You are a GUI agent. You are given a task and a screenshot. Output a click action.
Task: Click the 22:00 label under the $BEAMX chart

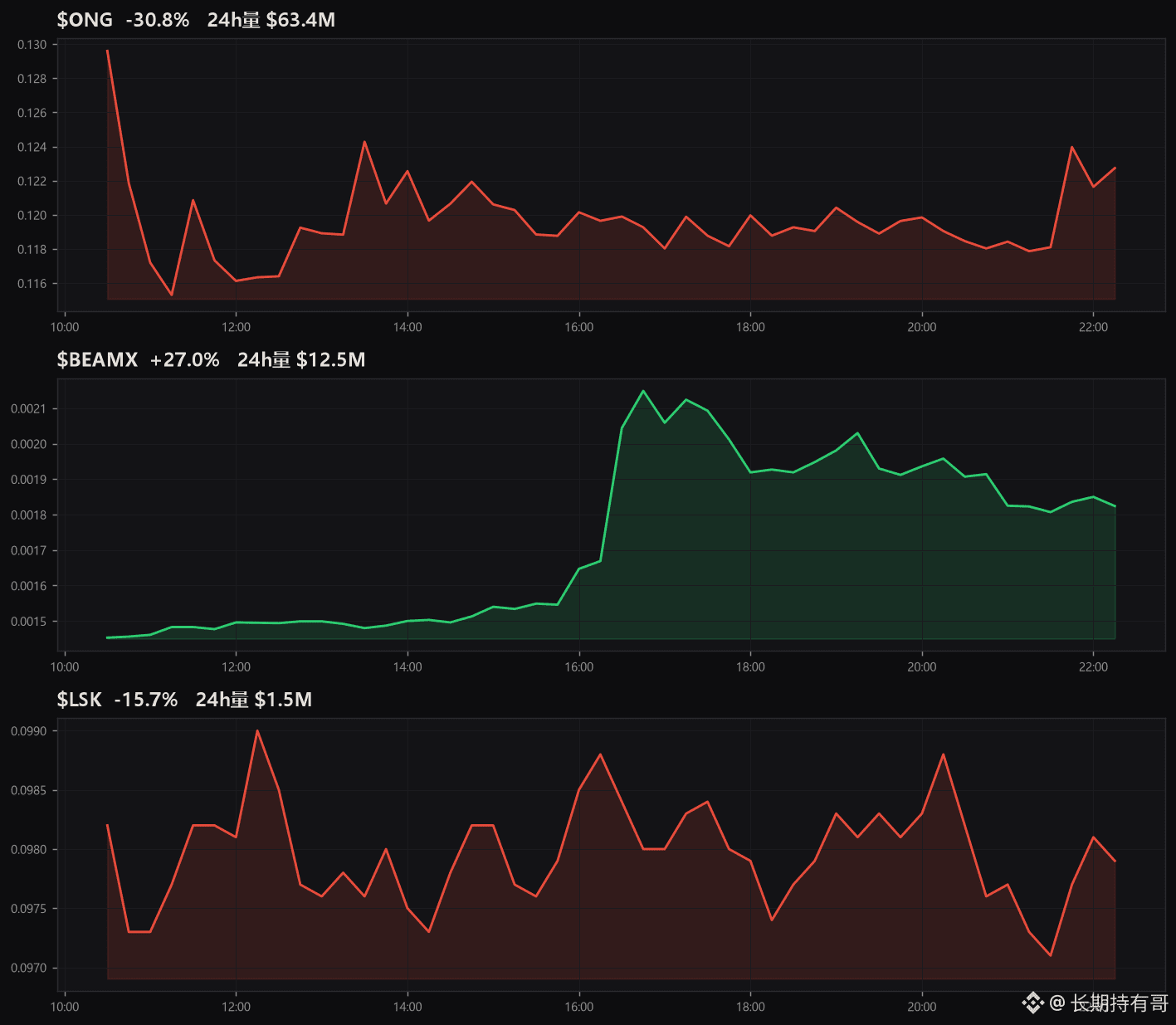click(x=1093, y=667)
